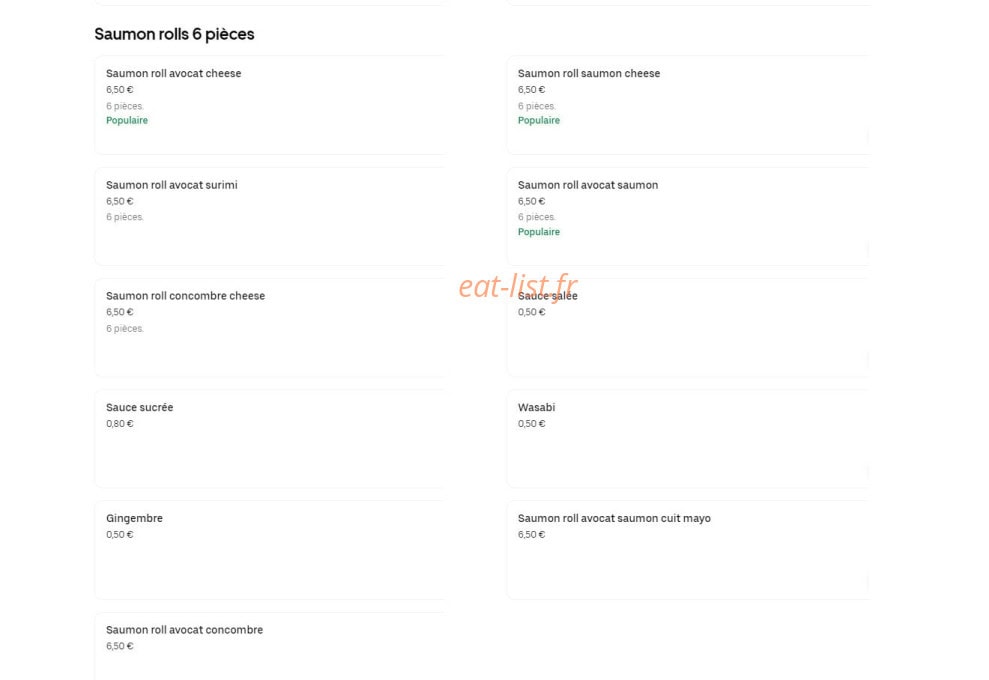
Task: Click the 0,80 € price of Sauce sucrée
Action: click(120, 424)
